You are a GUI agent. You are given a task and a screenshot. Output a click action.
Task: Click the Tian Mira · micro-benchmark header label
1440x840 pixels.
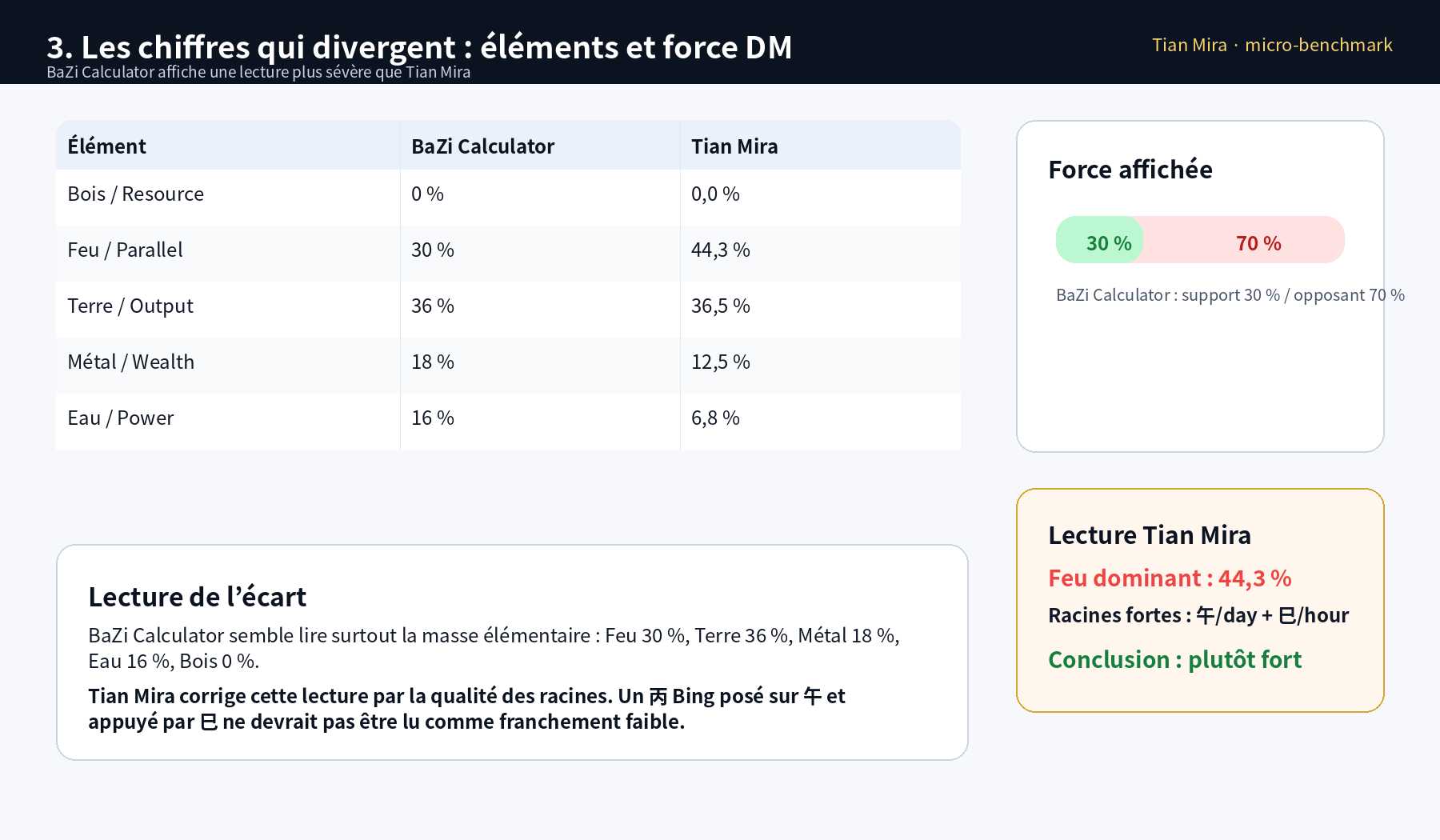(x=1272, y=45)
